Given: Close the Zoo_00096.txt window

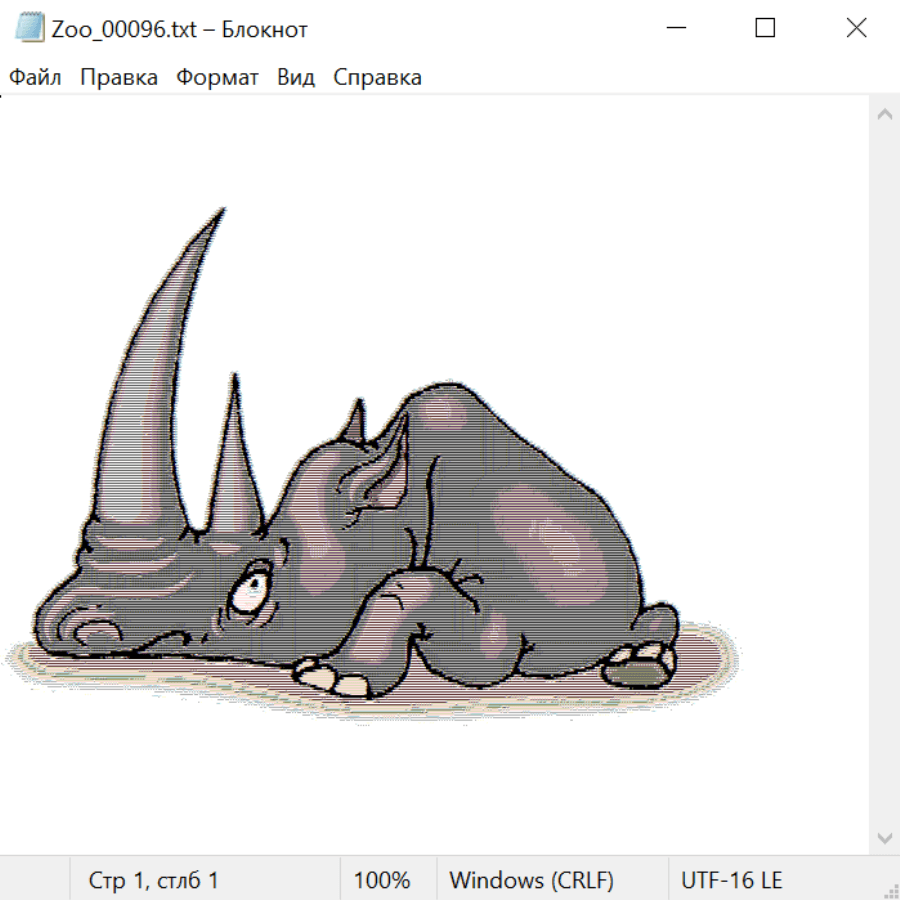Looking at the screenshot, I should (856, 28).
